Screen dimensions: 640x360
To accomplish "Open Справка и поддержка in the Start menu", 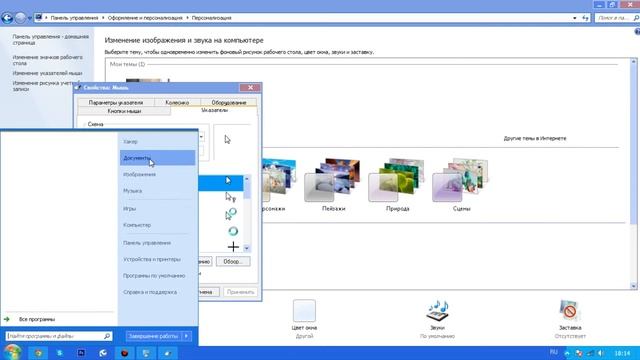I will [x=150, y=292].
